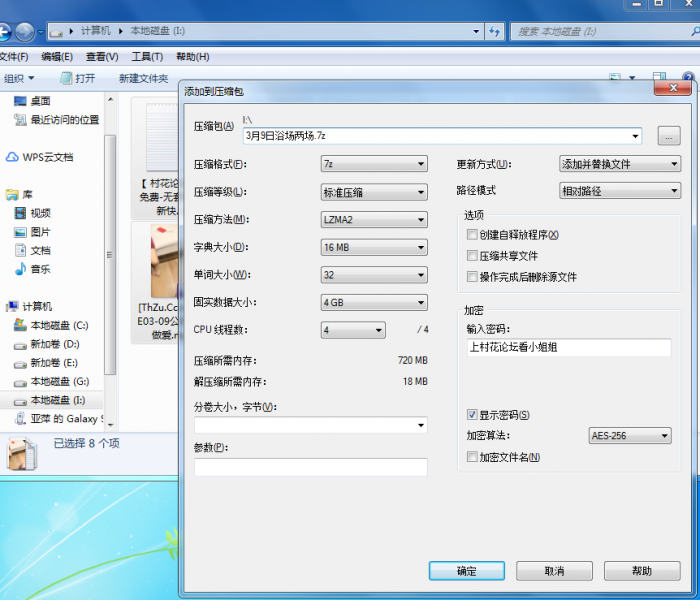Click the Galaxy device icon in sidebar
The width and height of the screenshot is (700, 600).
[x=20, y=419]
